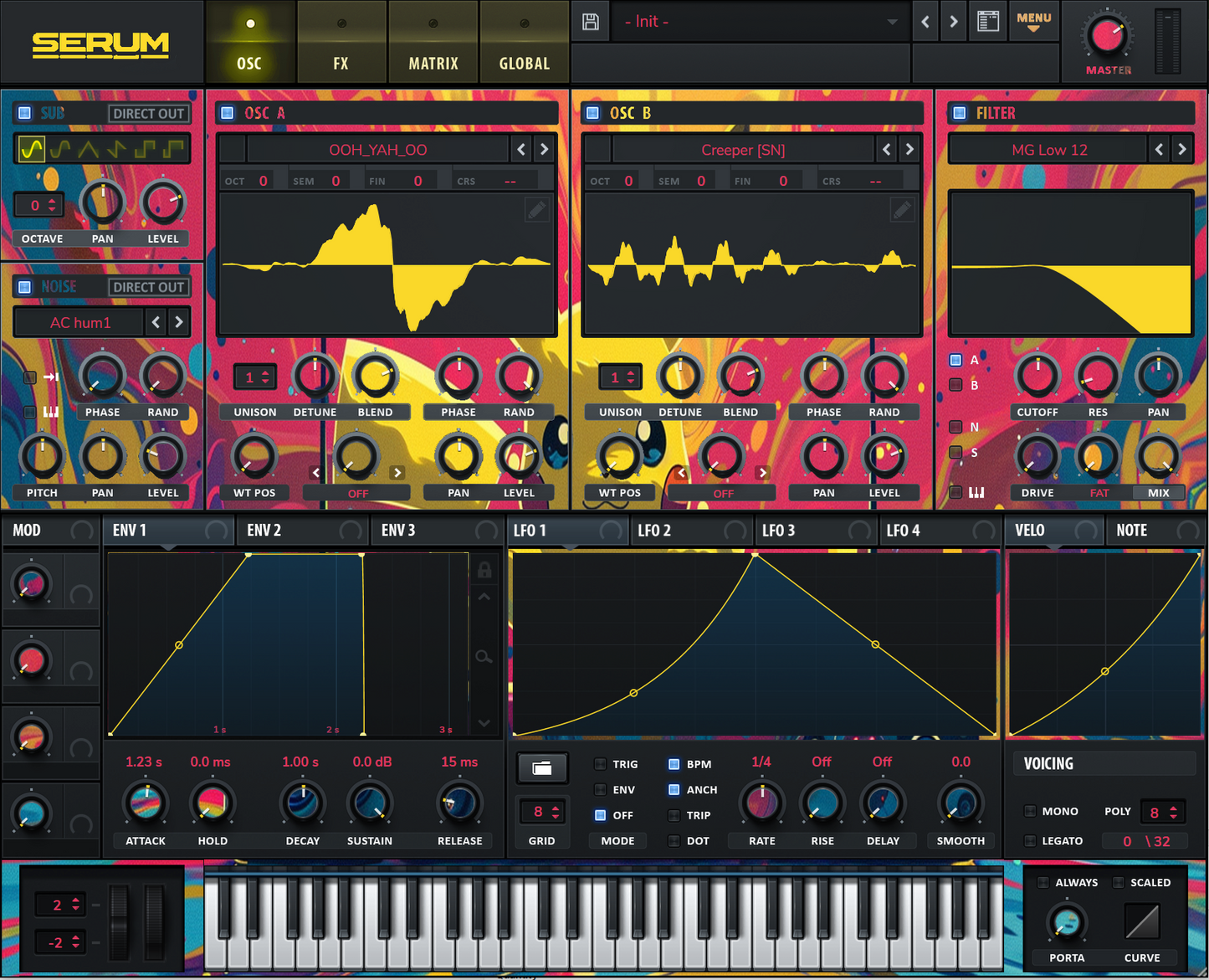Select previous OSC A wavetable
1209x980 pixels.
click(x=521, y=150)
